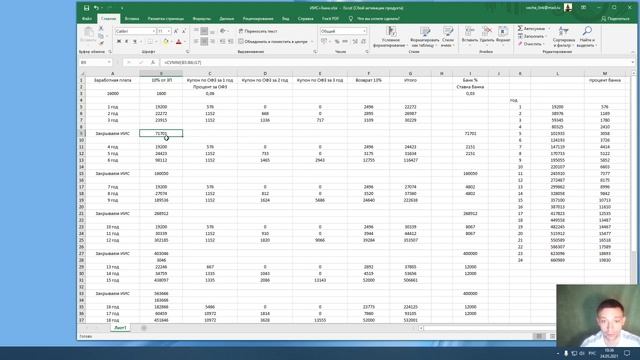Open the font color dropdown arrow
The height and width of the screenshot is (360, 640).
[184, 42]
